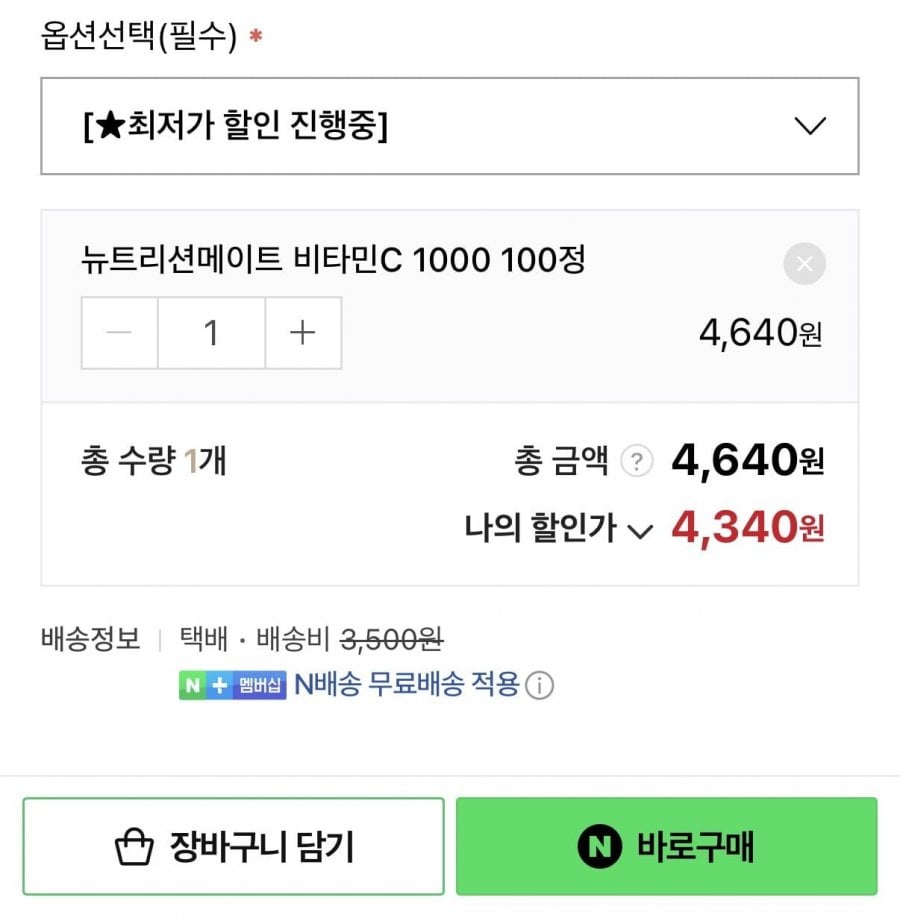Decrease quantity with the minus button
900x918 pixels.
point(119,333)
